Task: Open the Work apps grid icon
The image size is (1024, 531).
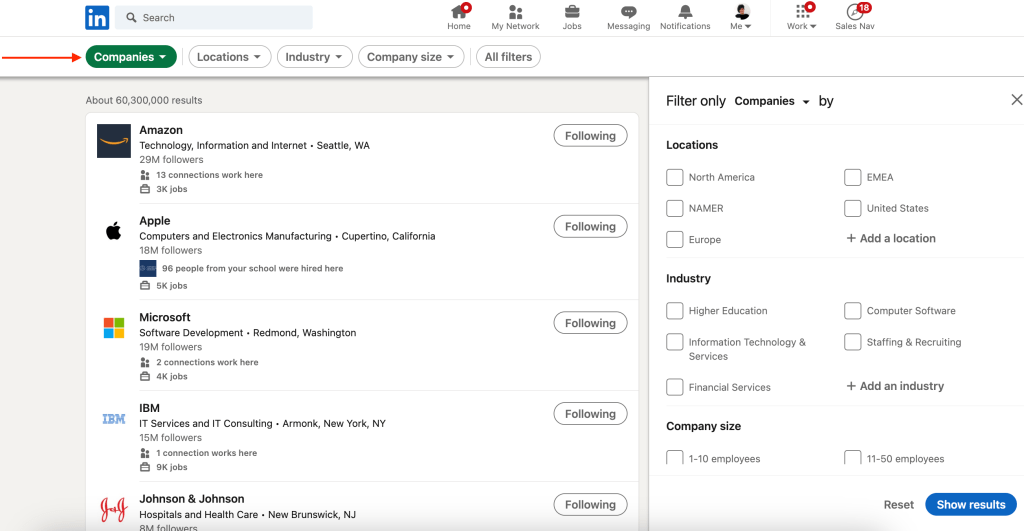Action: tap(802, 13)
